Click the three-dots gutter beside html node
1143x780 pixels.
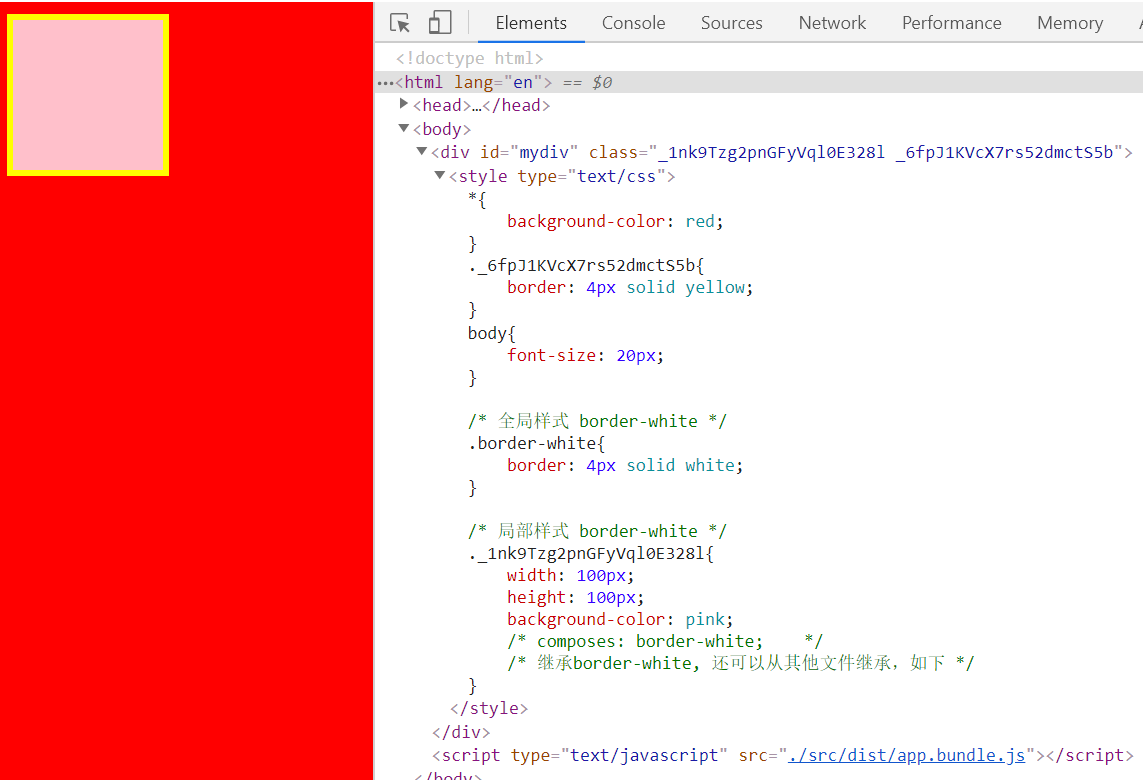(386, 82)
